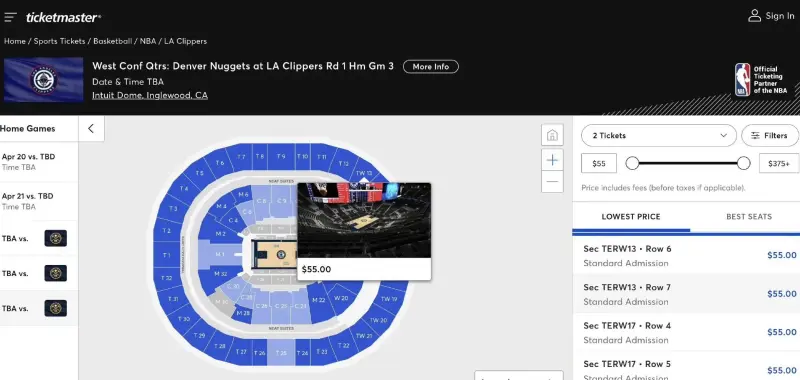Select the Lowest Price tab

(631, 217)
